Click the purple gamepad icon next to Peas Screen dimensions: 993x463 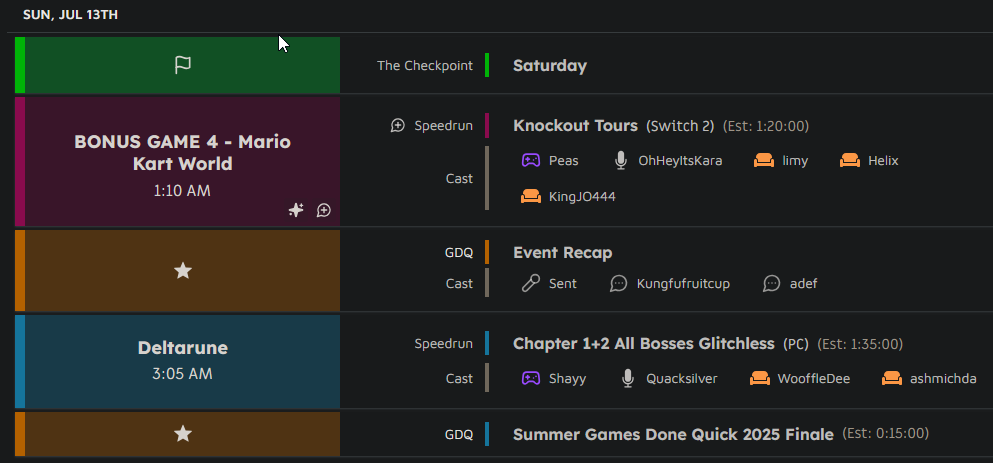[x=531, y=161]
